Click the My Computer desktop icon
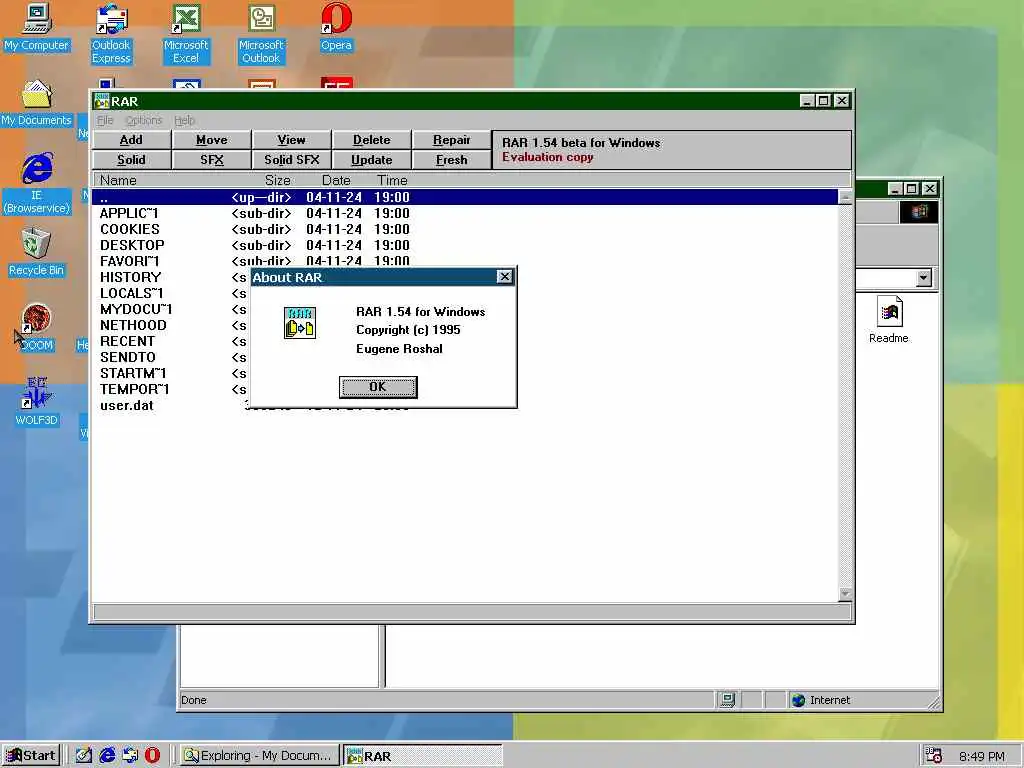The height and width of the screenshot is (768, 1024). click(x=37, y=27)
